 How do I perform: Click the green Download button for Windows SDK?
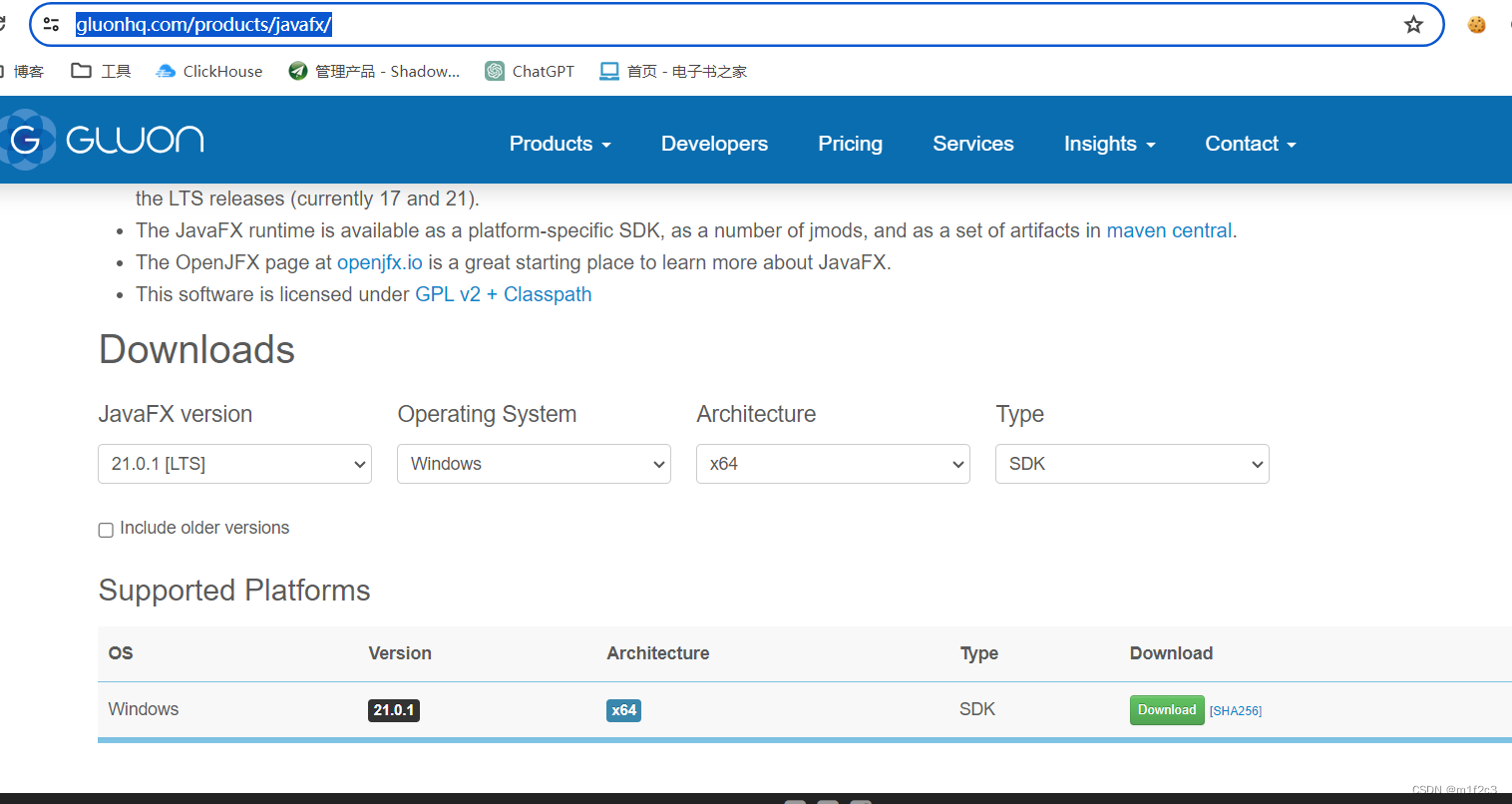[1166, 709]
